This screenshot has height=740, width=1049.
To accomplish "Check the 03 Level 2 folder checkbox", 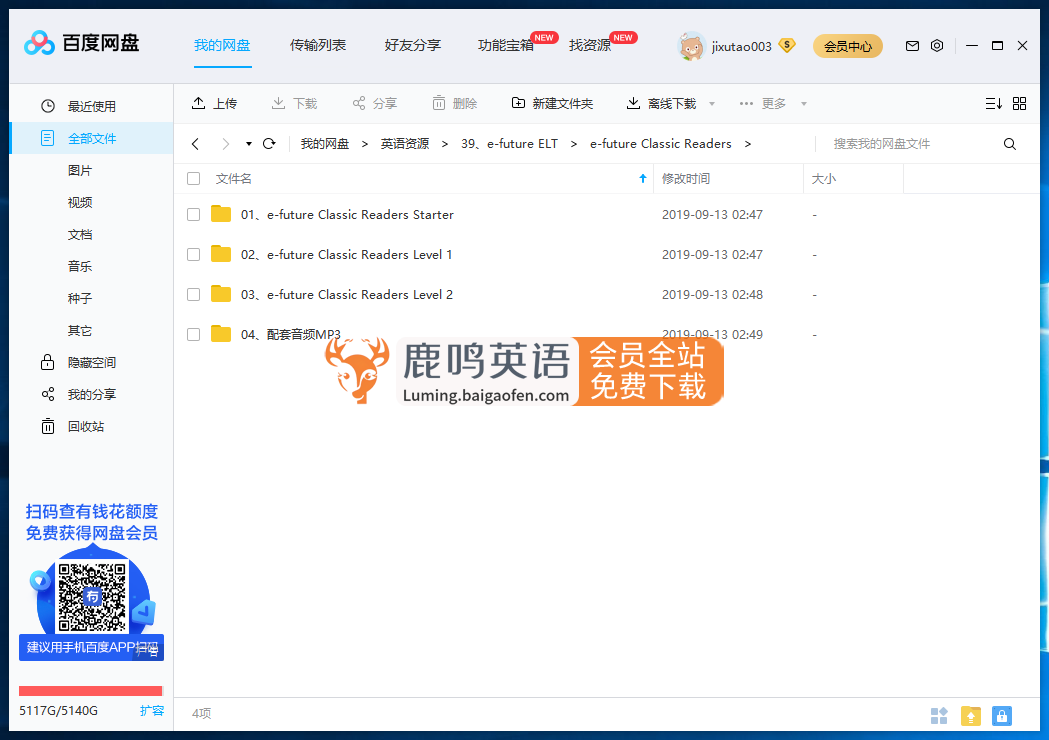I will 193,294.
